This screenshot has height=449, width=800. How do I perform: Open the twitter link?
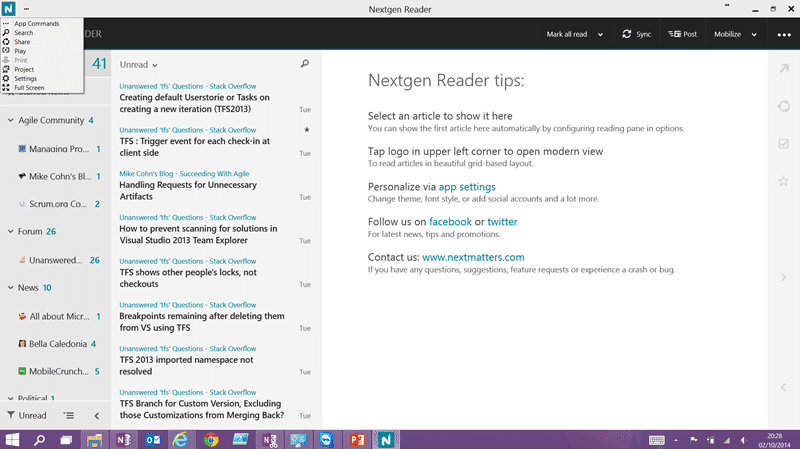pyautogui.click(x=502, y=222)
